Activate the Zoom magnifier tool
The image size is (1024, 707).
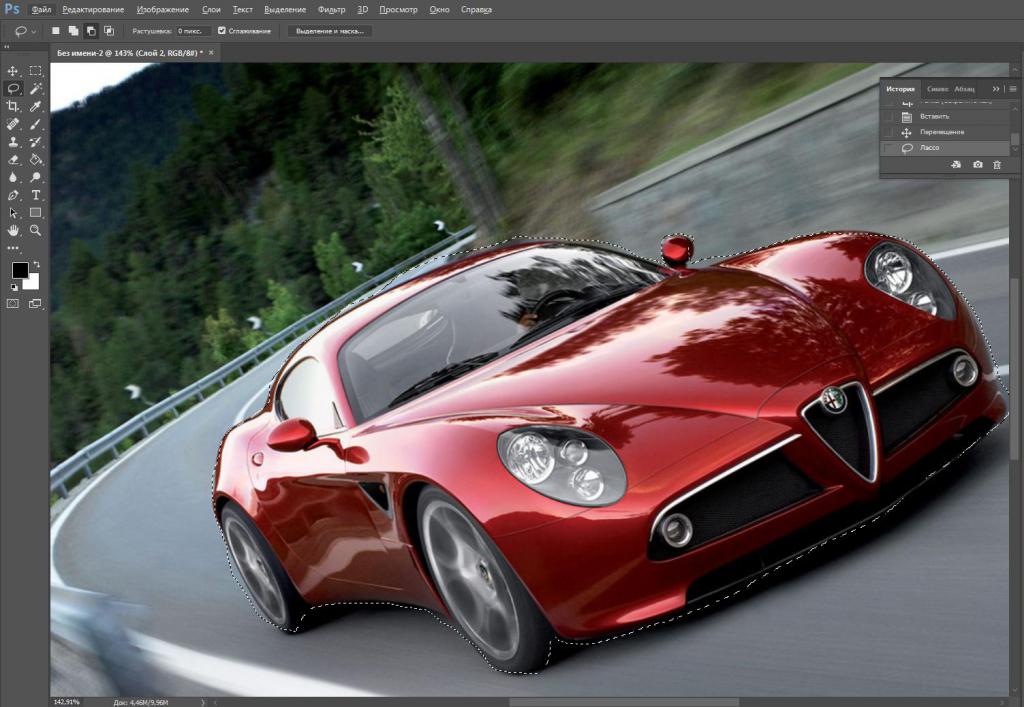[x=36, y=230]
